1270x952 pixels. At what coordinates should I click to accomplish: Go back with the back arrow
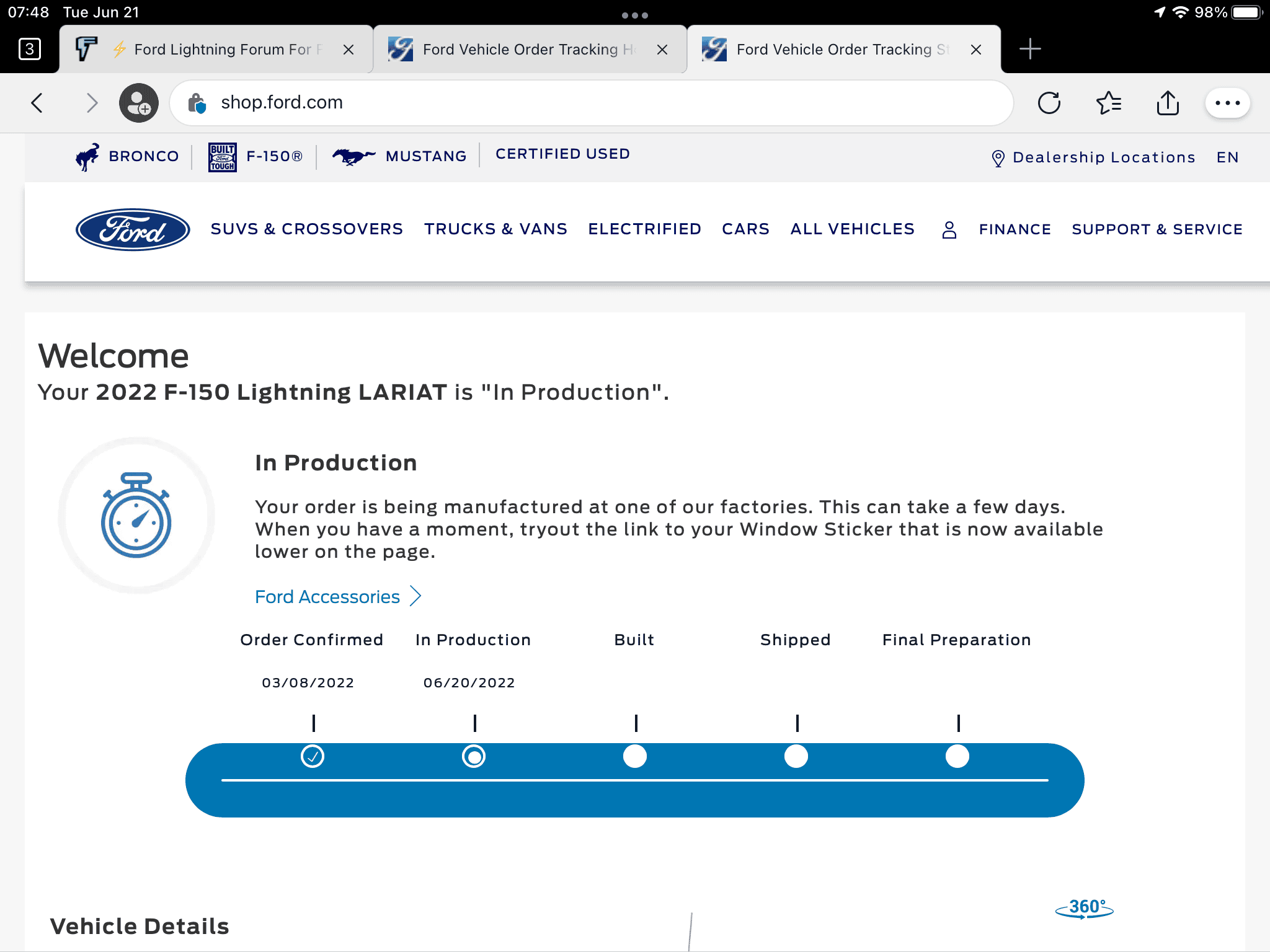pyautogui.click(x=37, y=103)
